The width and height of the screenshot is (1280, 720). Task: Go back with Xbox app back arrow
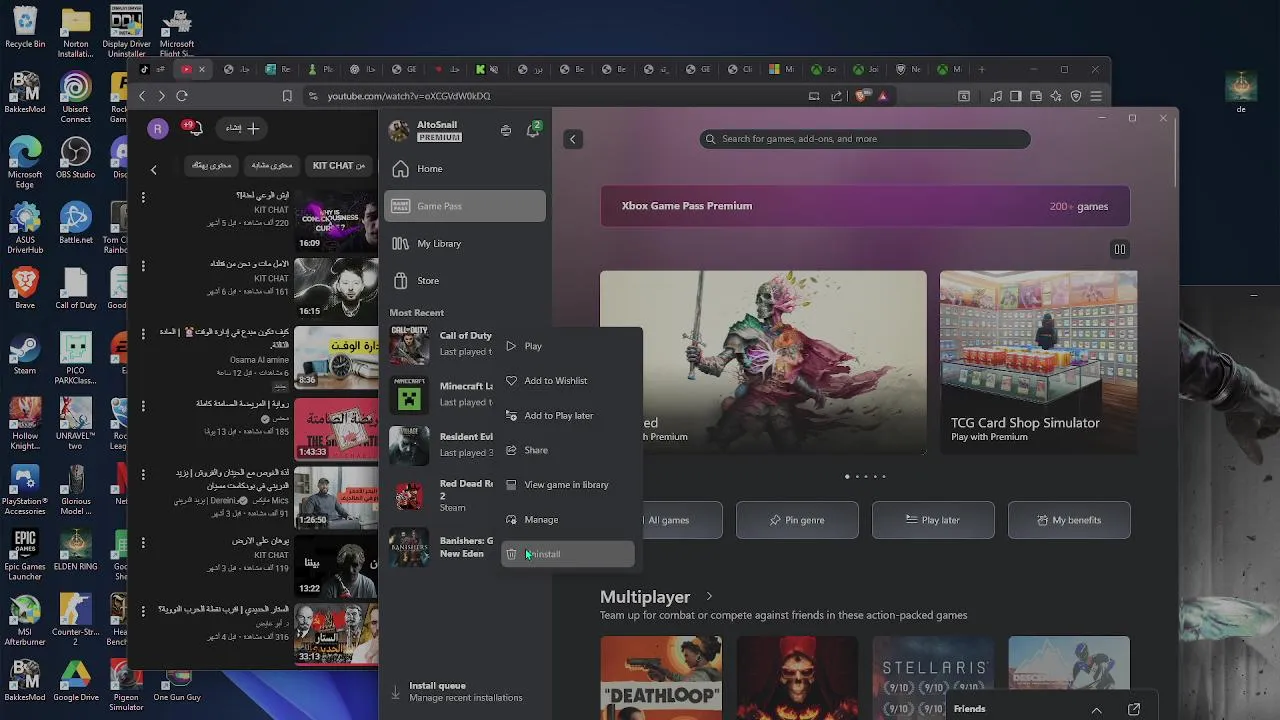tap(573, 139)
